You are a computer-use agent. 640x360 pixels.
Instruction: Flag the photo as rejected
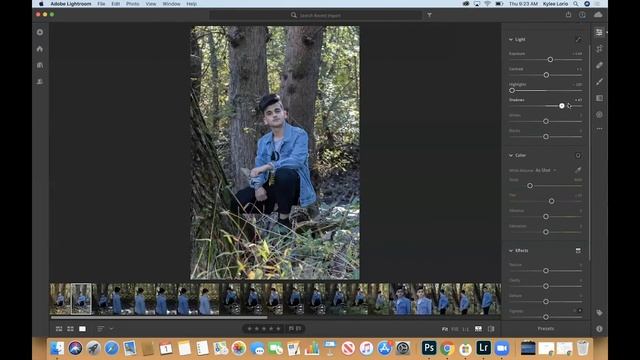coord(299,329)
